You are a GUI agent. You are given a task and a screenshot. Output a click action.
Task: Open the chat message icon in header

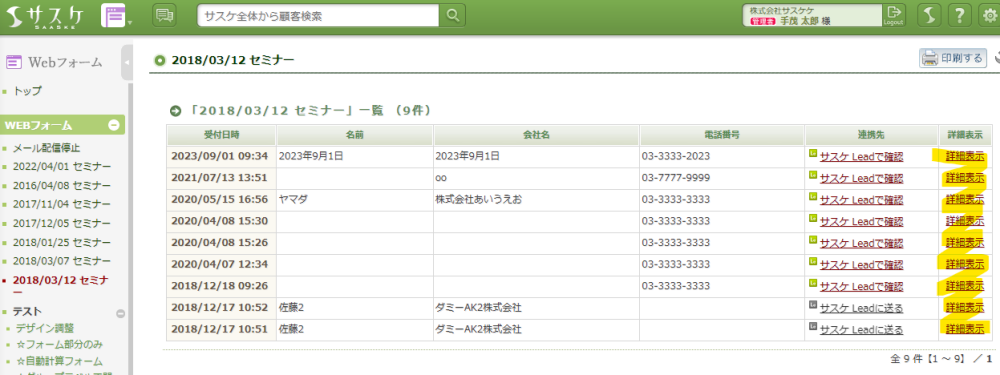pyautogui.click(x=165, y=15)
